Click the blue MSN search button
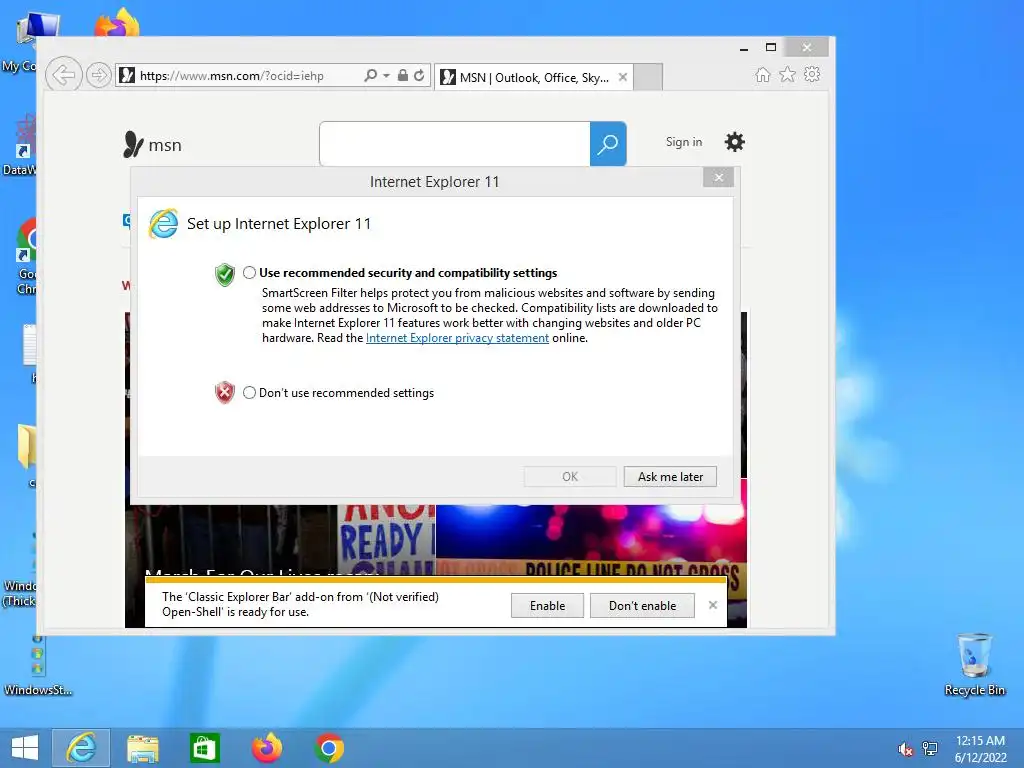 click(x=608, y=144)
